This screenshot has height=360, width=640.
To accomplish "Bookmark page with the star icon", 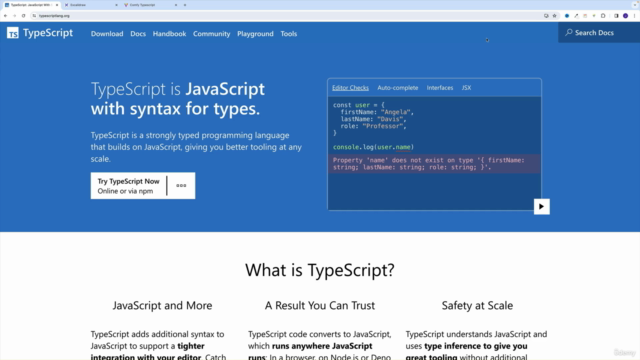I will (554, 16).
